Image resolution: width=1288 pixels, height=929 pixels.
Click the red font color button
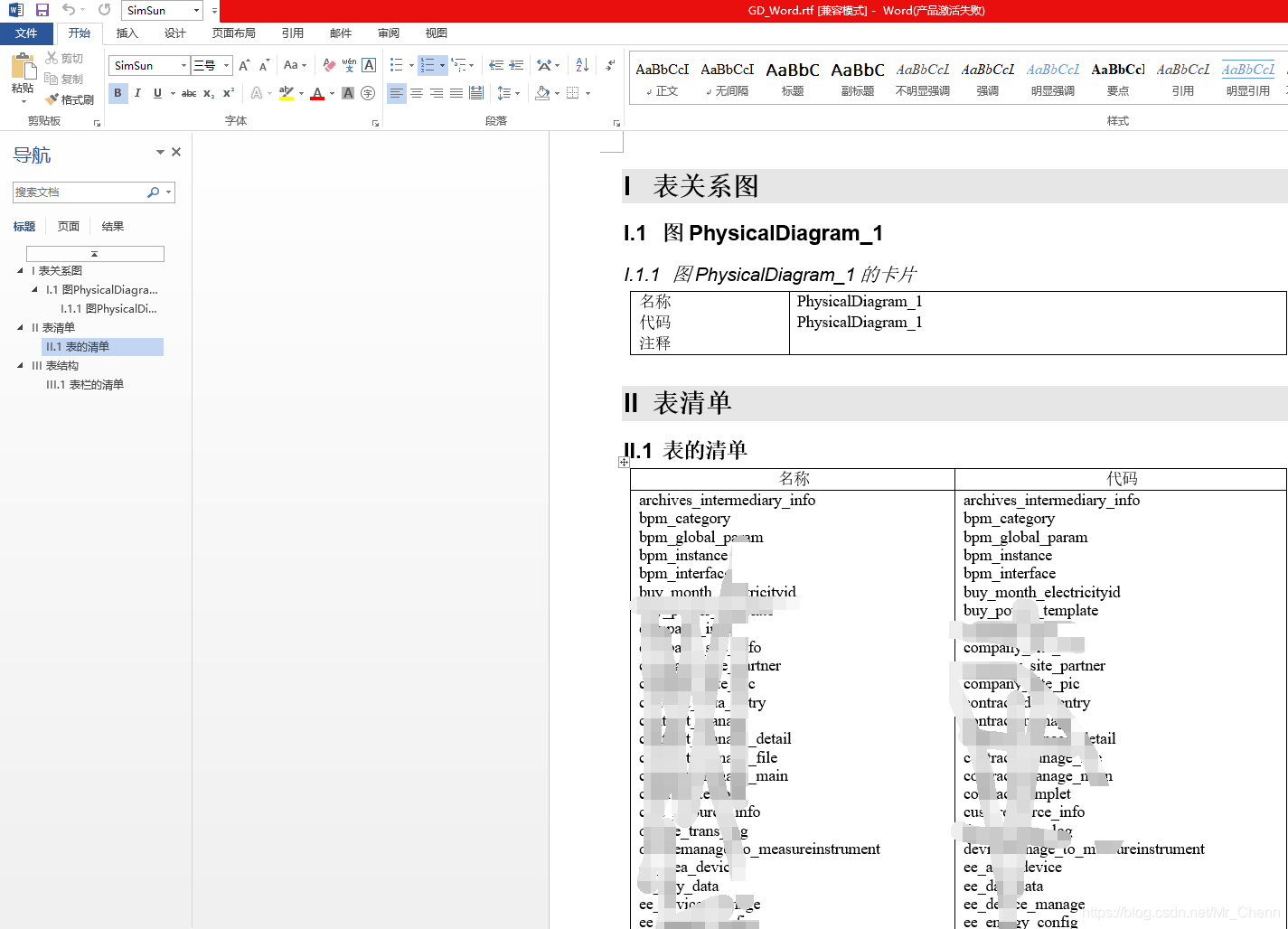tap(317, 93)
